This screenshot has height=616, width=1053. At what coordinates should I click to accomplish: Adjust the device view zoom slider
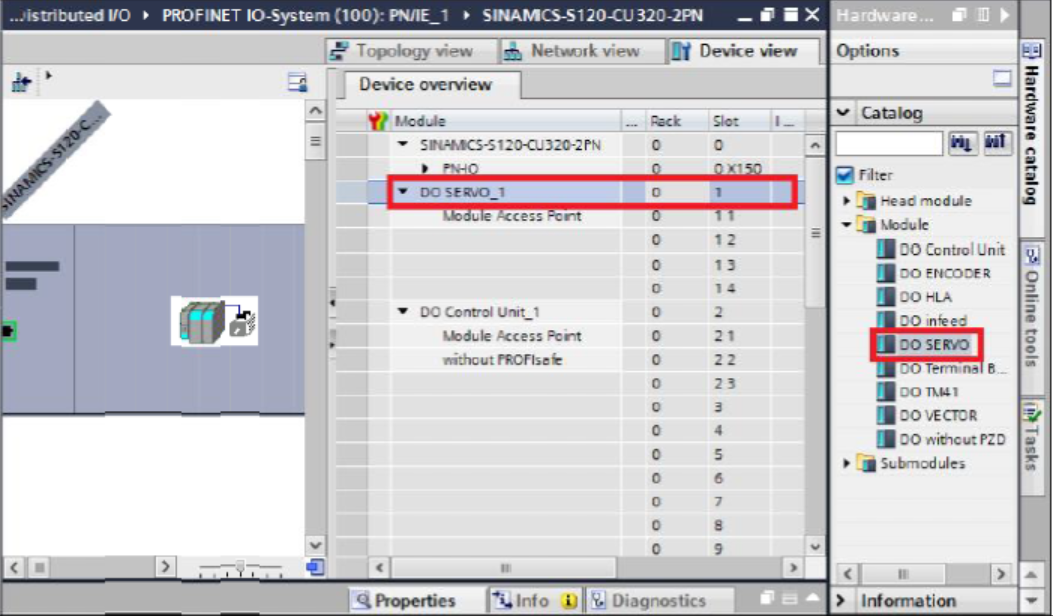[x=240, y=569]
